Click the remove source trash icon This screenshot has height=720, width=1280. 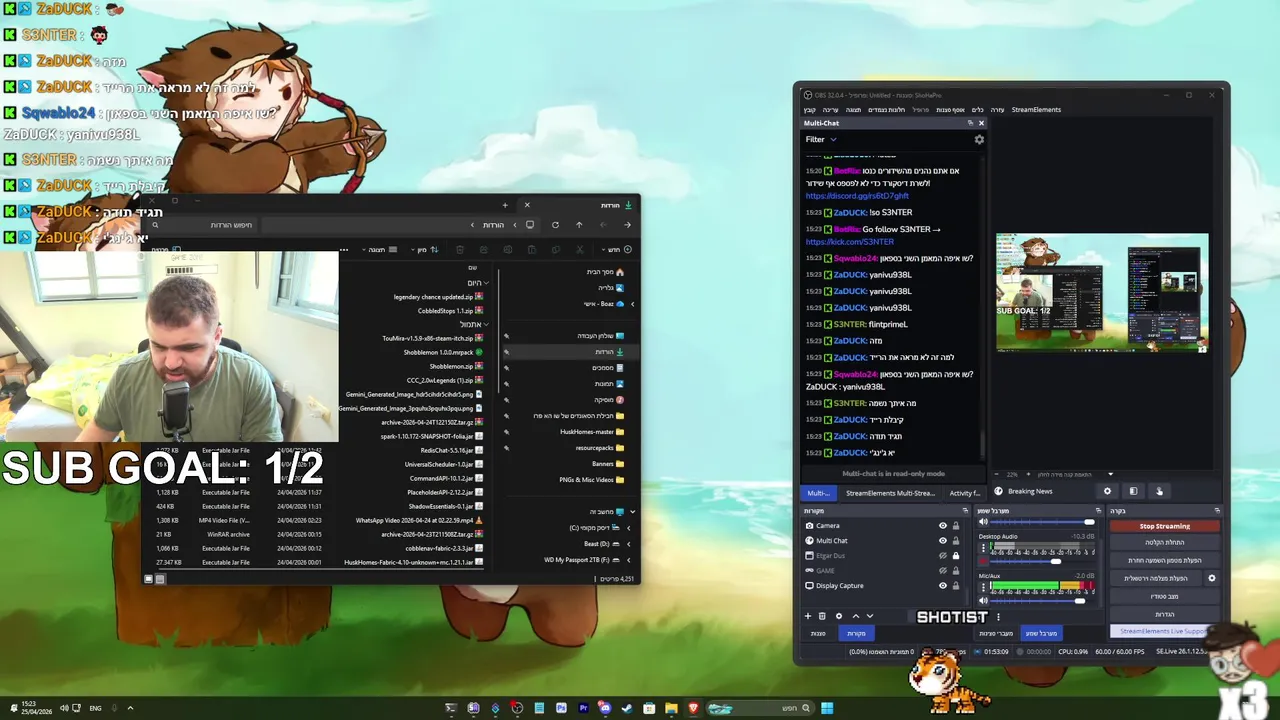tap(822, 616)
